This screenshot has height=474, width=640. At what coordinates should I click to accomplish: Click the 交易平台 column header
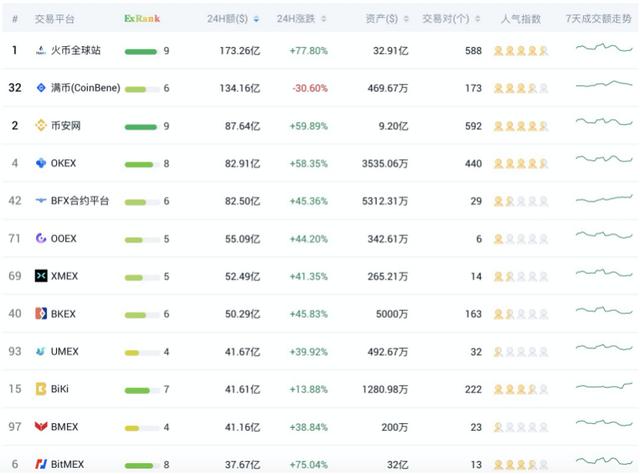click(54, 19)
